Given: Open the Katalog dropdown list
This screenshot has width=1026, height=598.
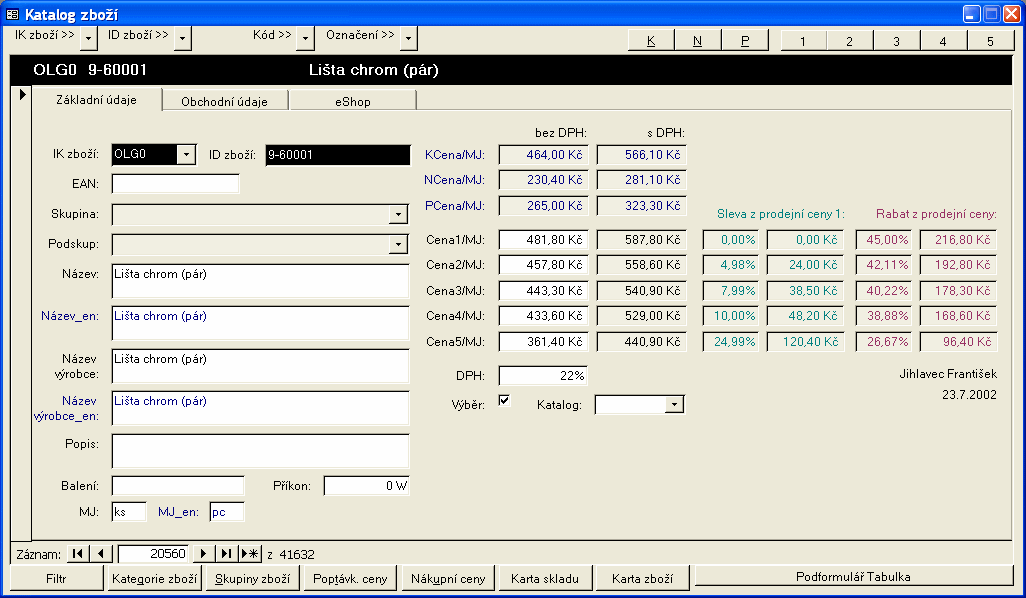Looking at the screenshot, I should [675, 405].
